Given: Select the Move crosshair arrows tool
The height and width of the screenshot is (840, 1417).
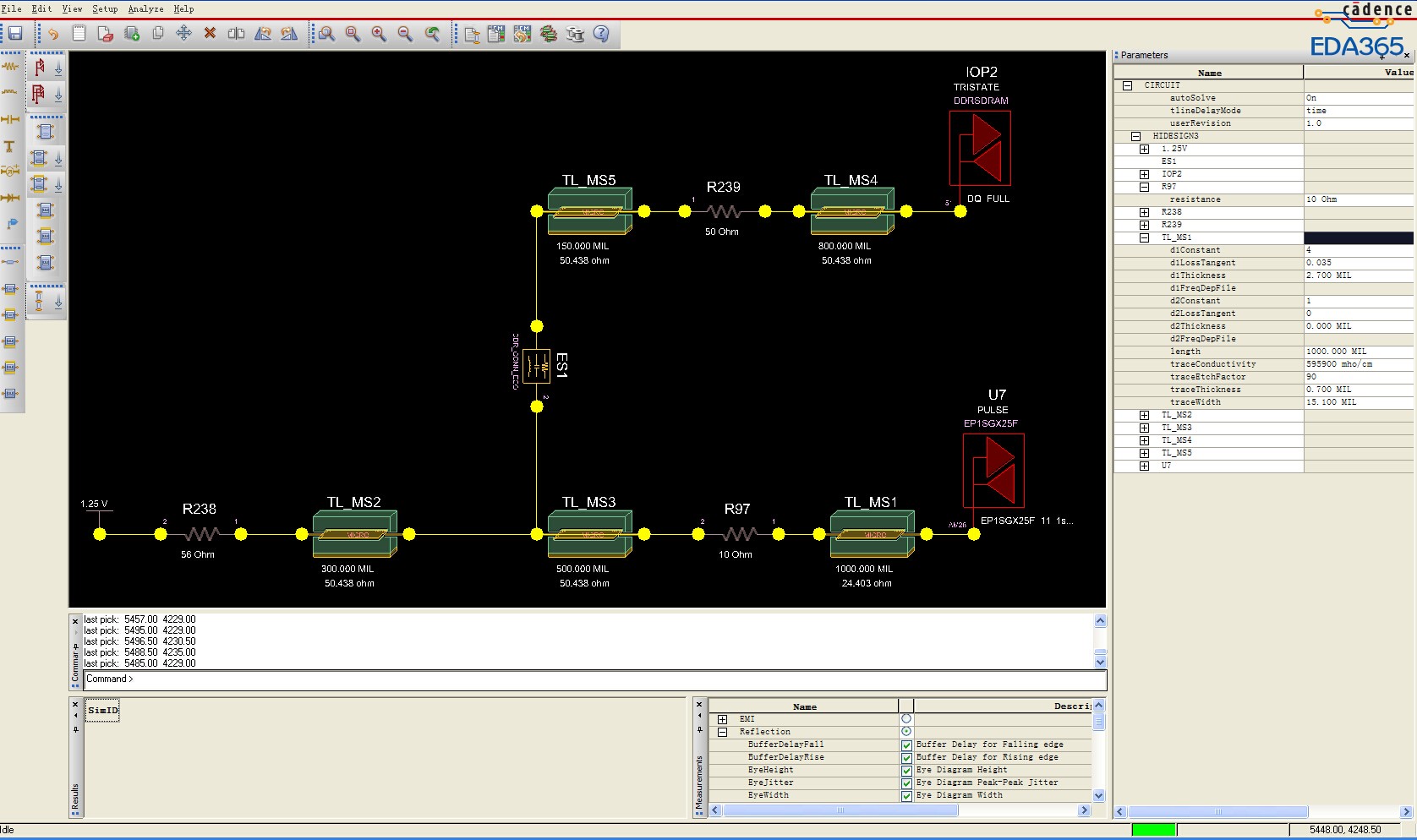Looking at the screenshot, I should pos(183,33).
